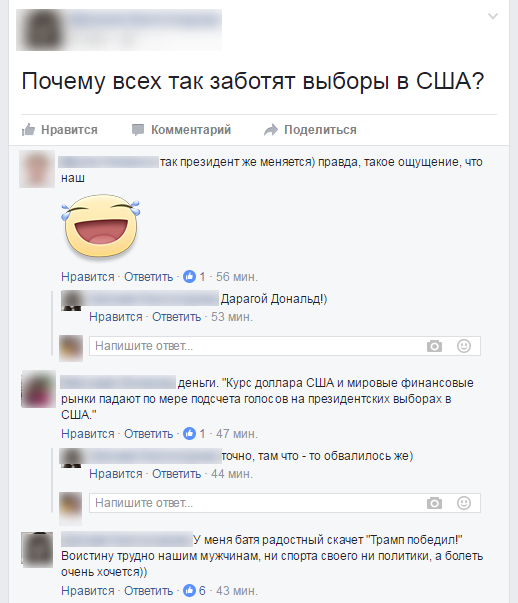Screen dimensions: 518x603
Task: Click the 53 мин. timestamp link
Action: pos(232,316)
